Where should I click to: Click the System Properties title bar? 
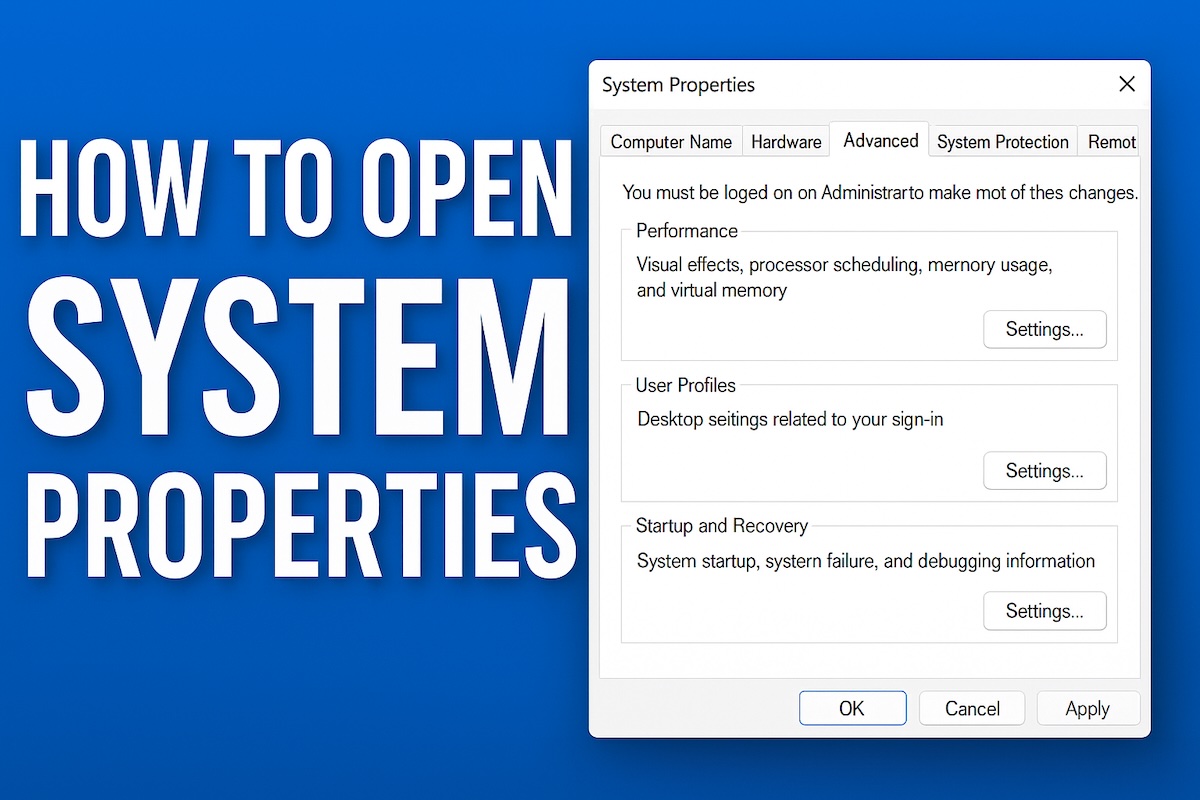[678, 85]
